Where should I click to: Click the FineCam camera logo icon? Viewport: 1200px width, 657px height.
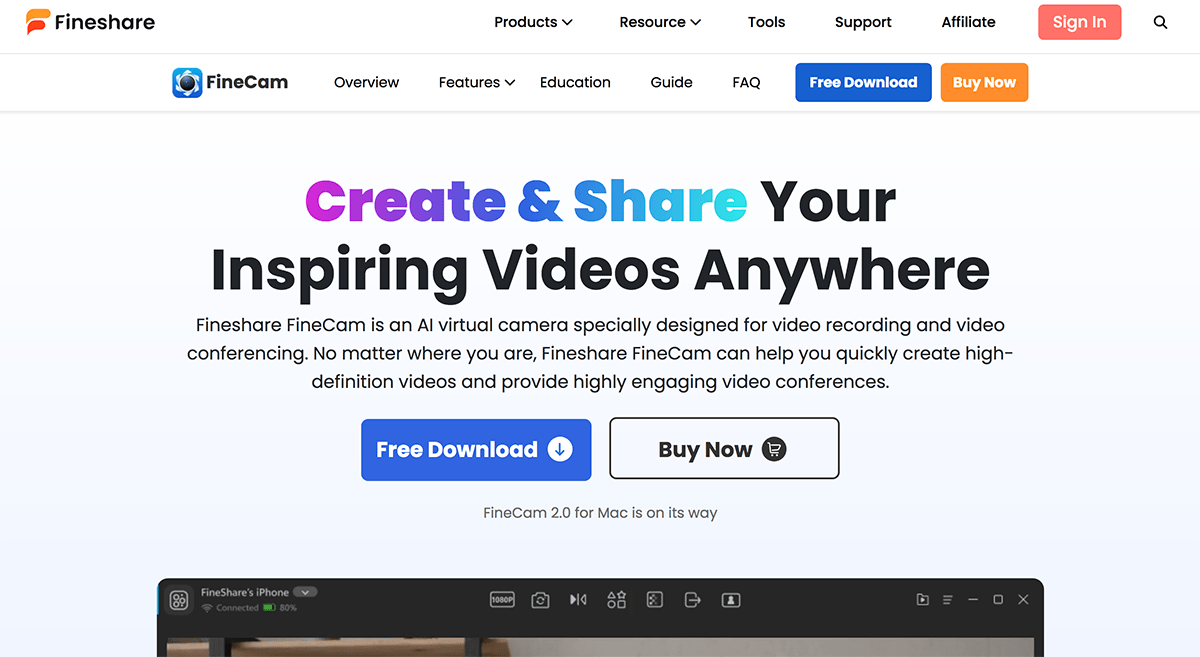click(x=187, y=82)
